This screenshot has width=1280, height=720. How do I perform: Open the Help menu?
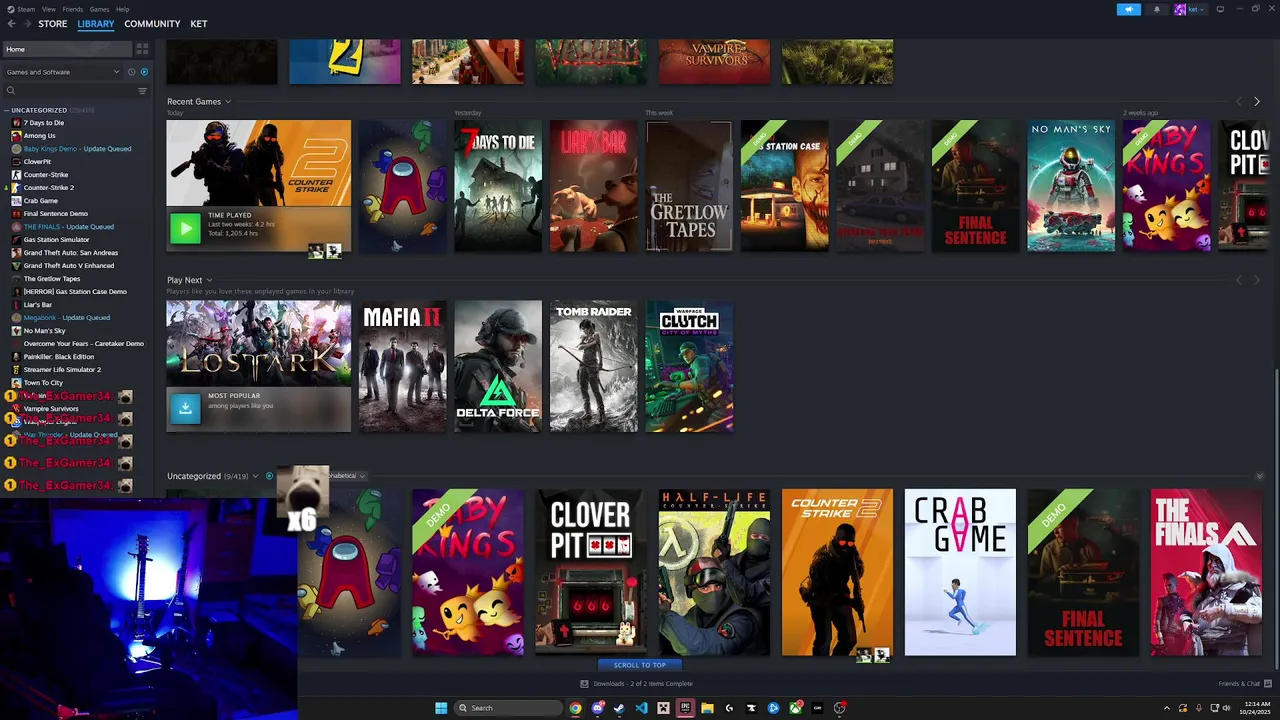[x=122, y=9]
